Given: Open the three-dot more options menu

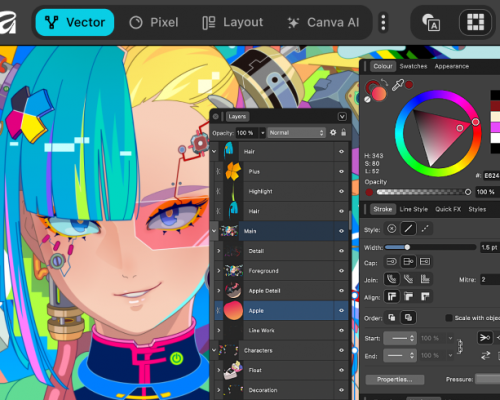Looking at the screenshot, I should click(x=383, y=22).
